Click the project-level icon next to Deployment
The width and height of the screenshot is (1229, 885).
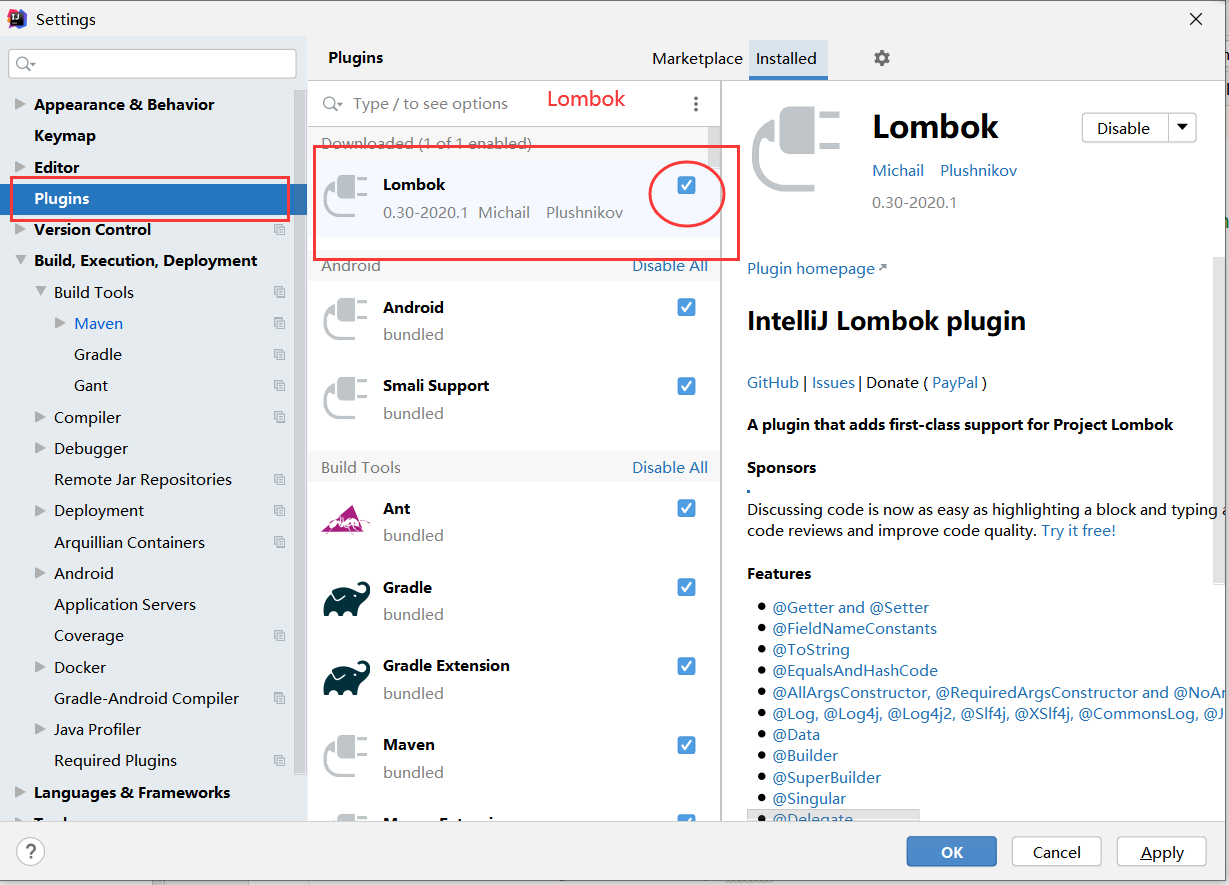[x=279, y=511]
